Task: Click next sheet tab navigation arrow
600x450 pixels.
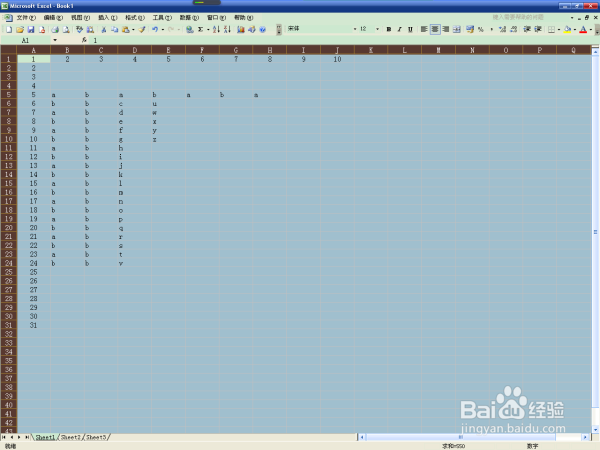Action: coord(19,437)
